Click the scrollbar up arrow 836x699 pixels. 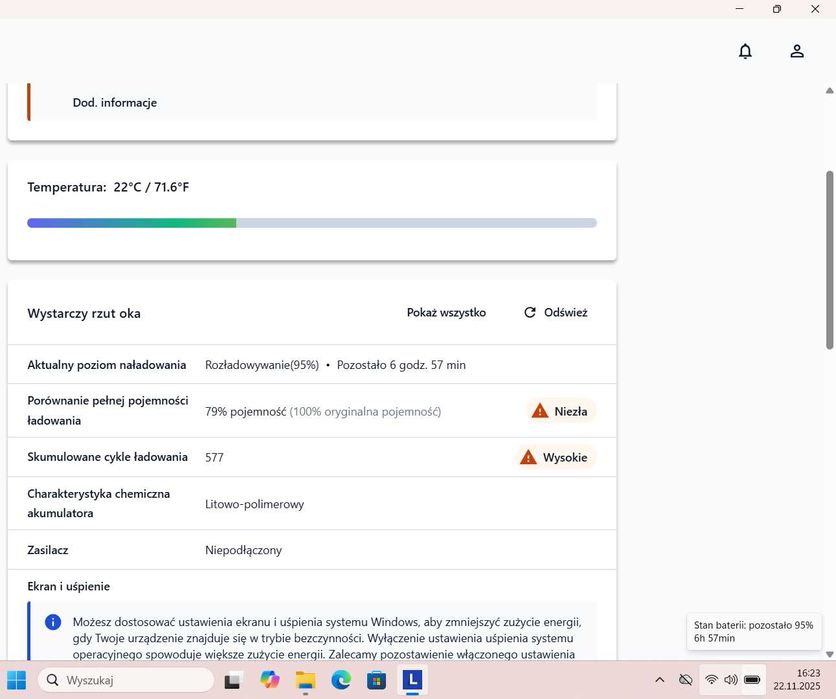pyautogui.click(x=830, y=91)
